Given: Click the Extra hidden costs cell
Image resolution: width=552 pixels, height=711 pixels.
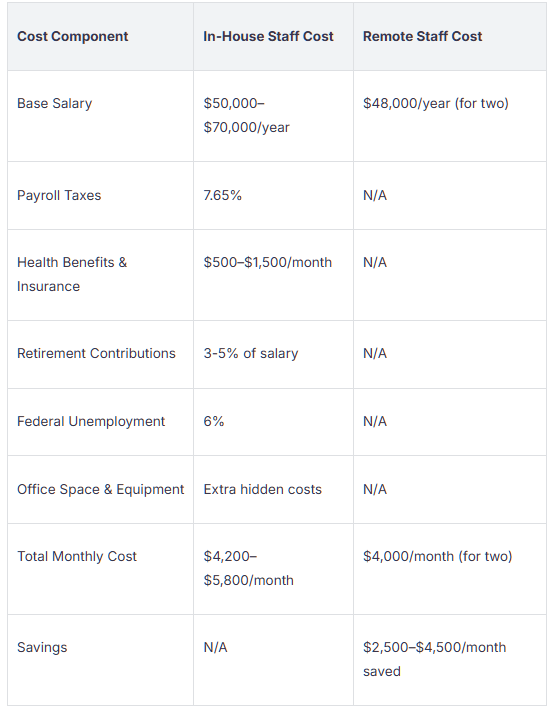Looking at the screenshot, I should point(263,489).
